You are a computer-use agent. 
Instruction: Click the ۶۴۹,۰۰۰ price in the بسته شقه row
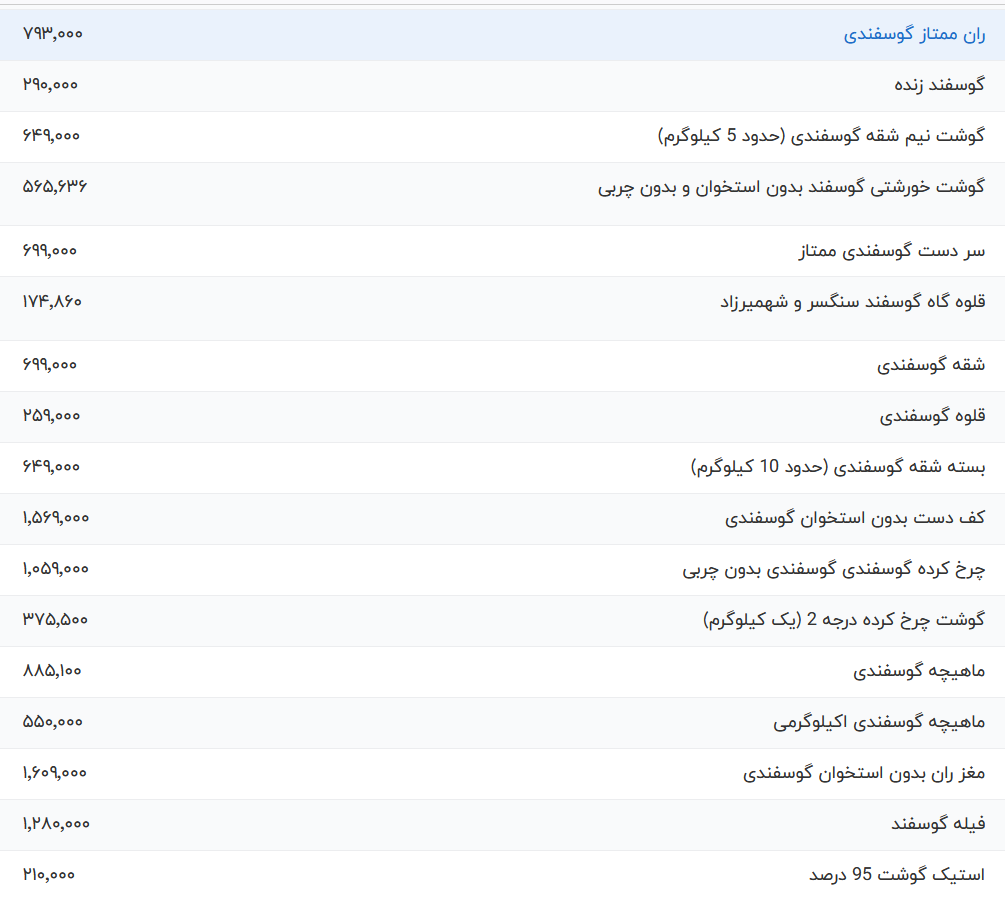51,467
